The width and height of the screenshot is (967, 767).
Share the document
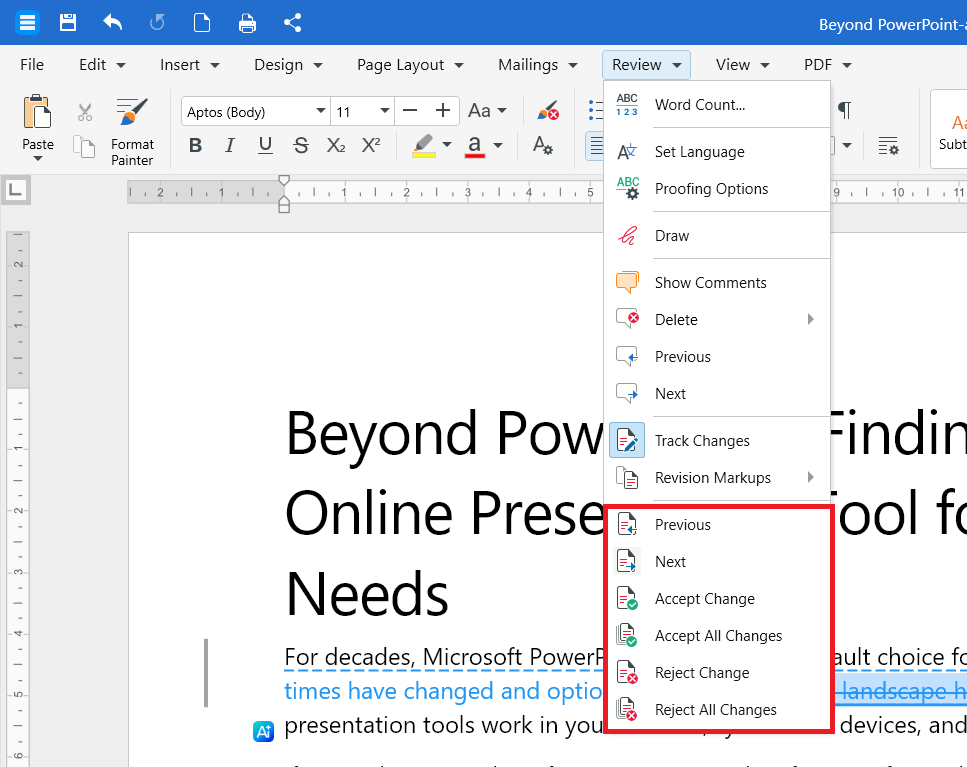click(292, 23)
